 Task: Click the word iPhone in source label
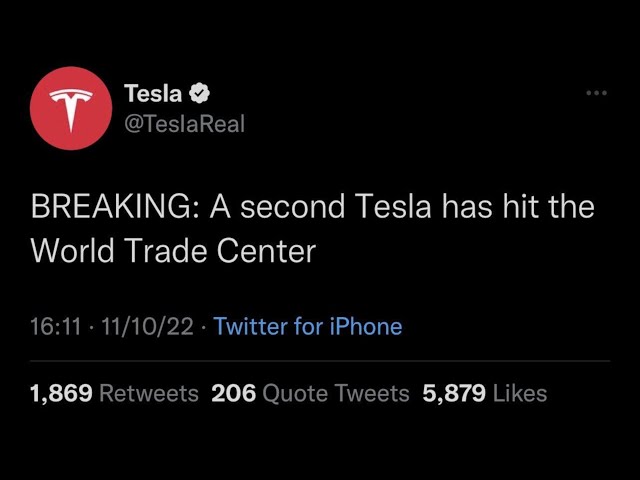tap(366, 327)
